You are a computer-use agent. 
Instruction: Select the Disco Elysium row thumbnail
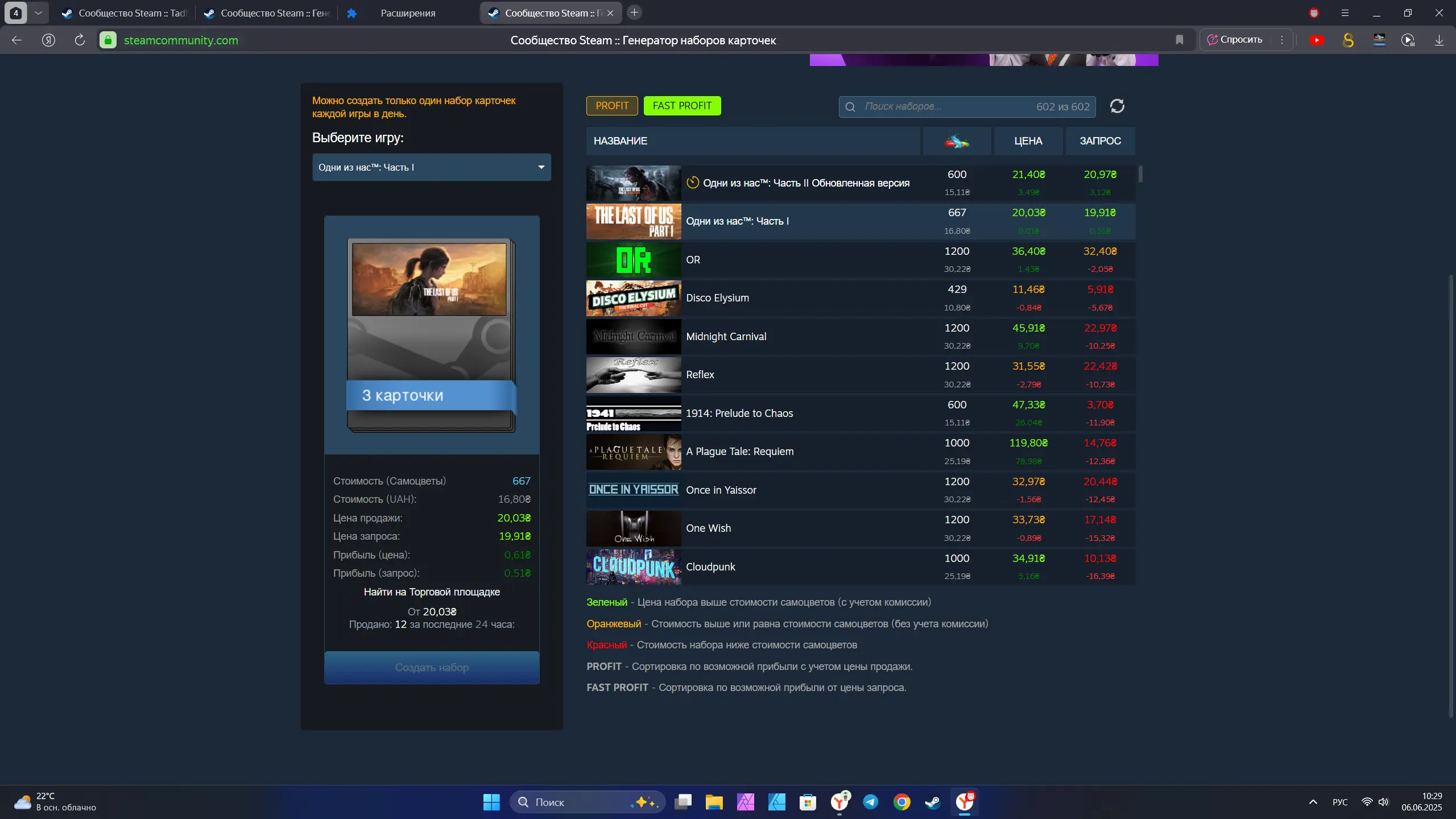[634, 298]
